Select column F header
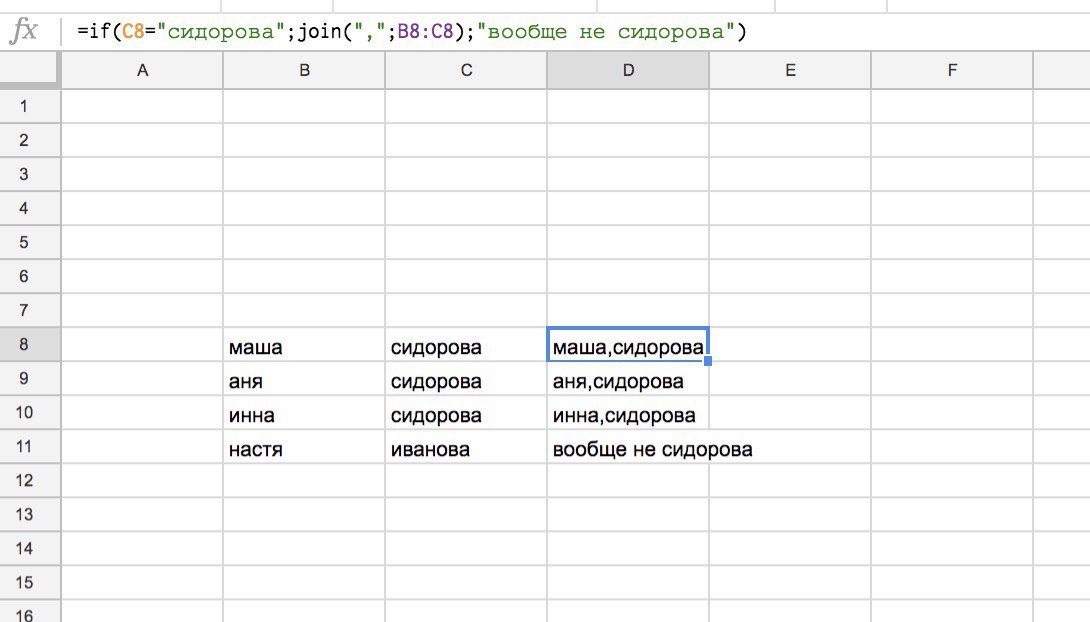1090x622 pixels. coord(951,70)
